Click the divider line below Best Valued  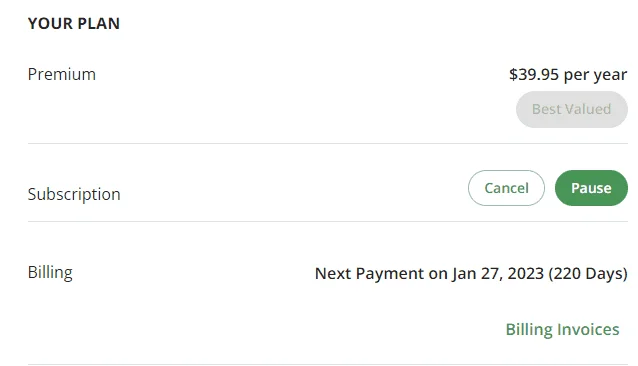tap(328, 143)
